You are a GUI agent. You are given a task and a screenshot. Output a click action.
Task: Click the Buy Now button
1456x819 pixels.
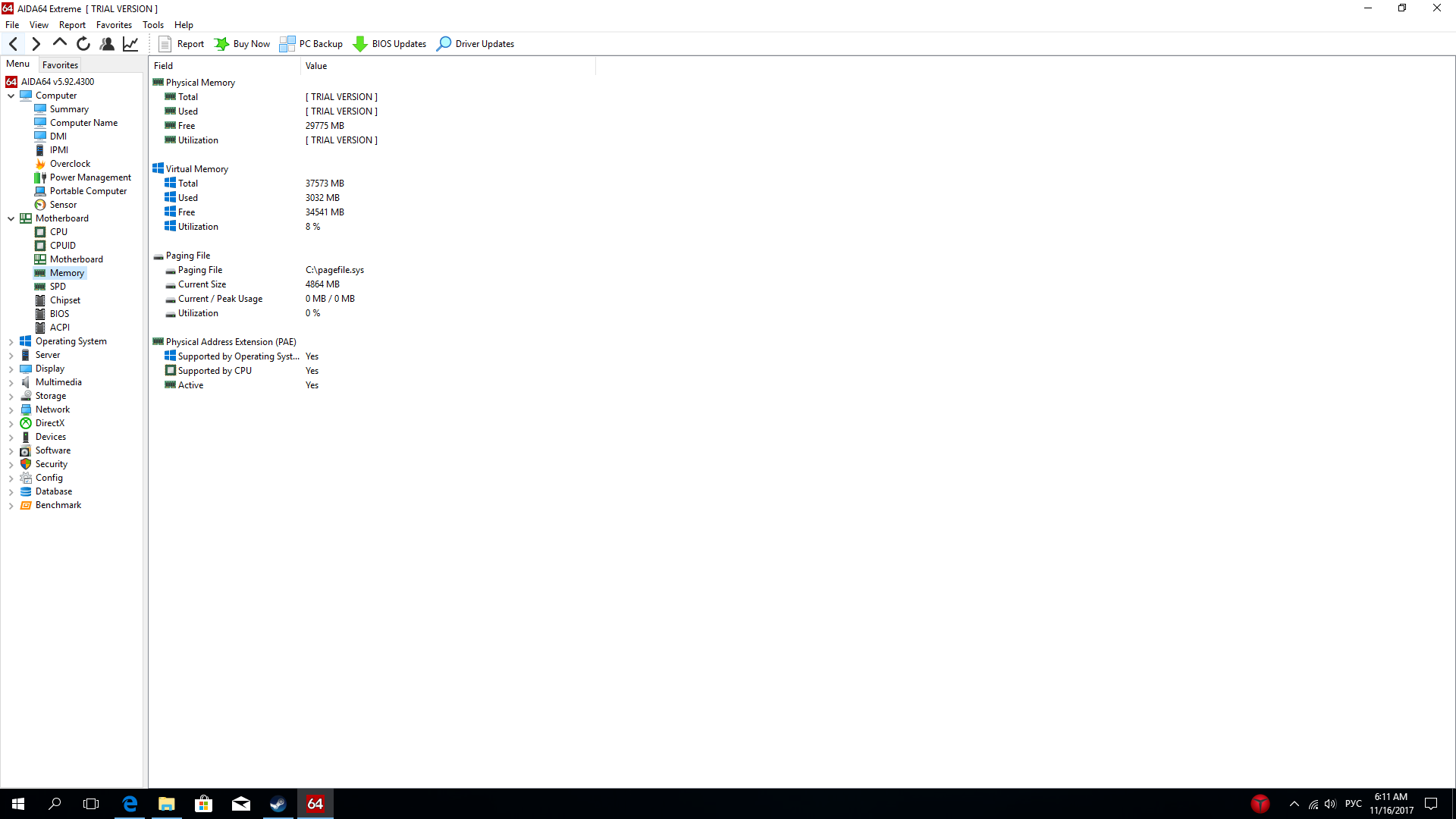click(242, 44)
